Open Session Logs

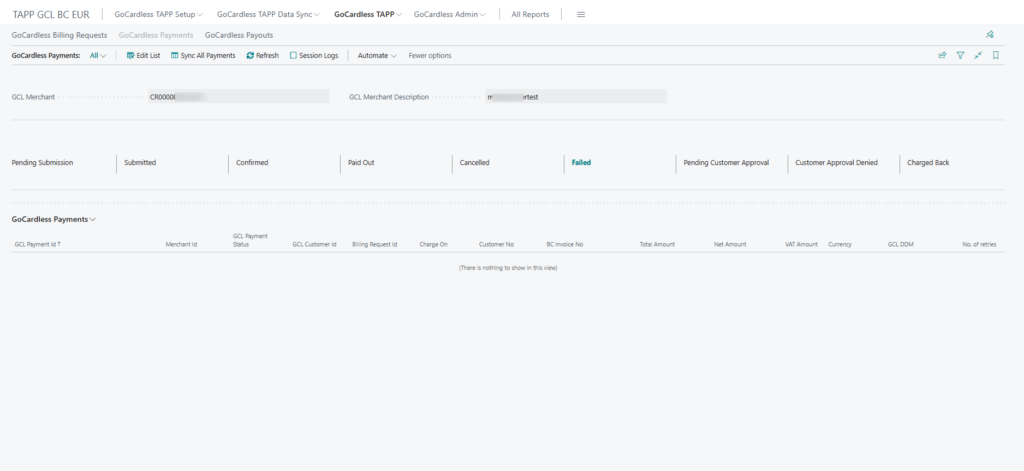pos(293,56)
